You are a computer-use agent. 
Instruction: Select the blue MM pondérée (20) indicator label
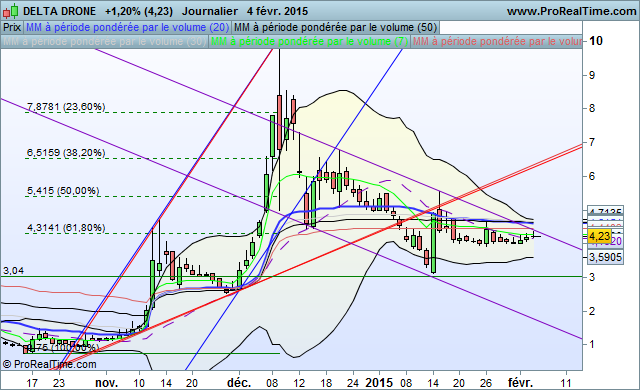coord(127,27)
